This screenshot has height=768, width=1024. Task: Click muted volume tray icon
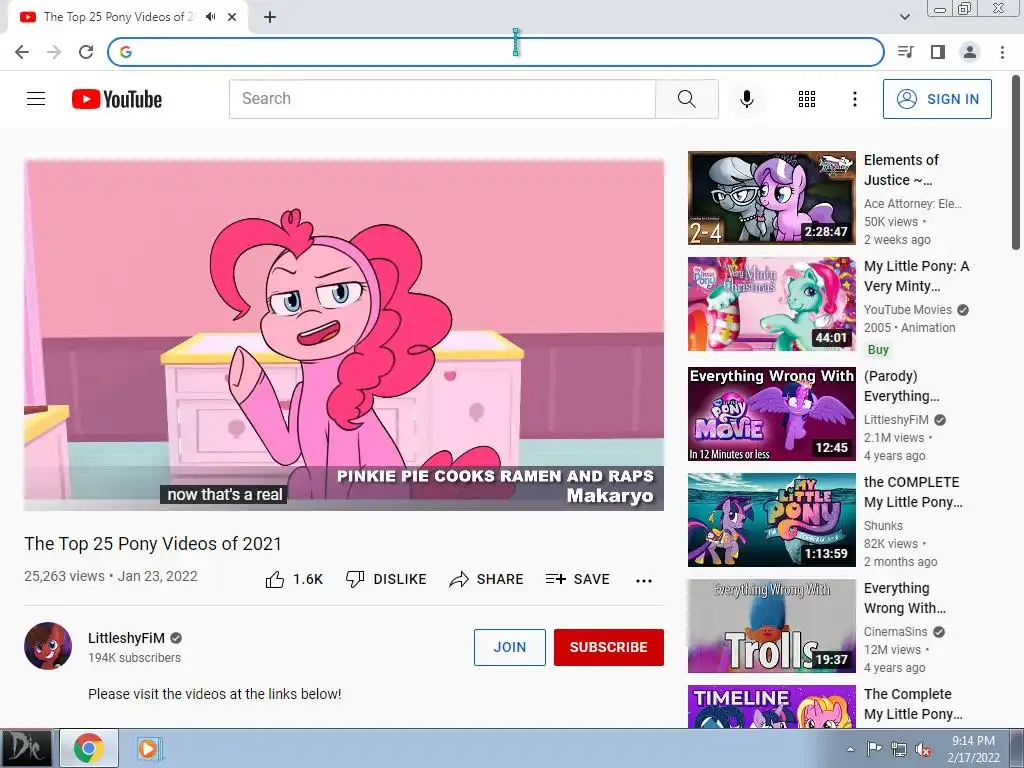click(923, 749)
